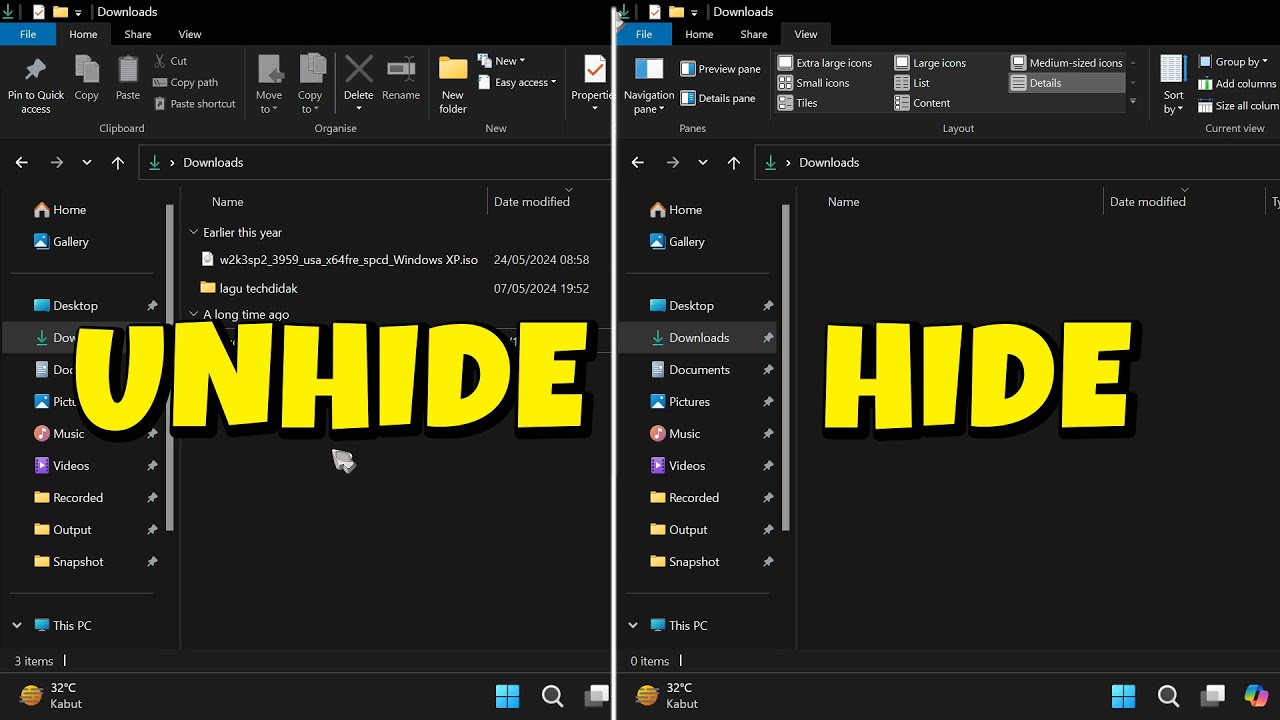Toggle the Details pane
The width and height of the screenshot is (1280, 720).
click(x=718, y=98)
